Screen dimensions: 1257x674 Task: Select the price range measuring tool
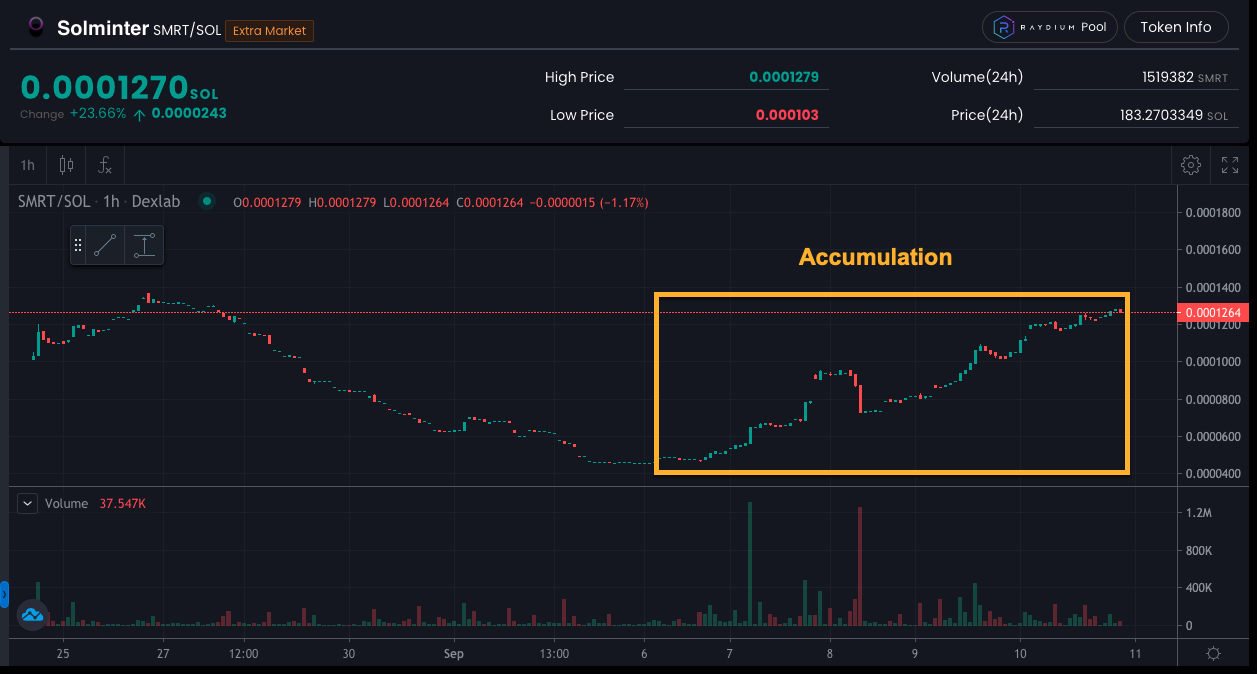tap(145, 245)
